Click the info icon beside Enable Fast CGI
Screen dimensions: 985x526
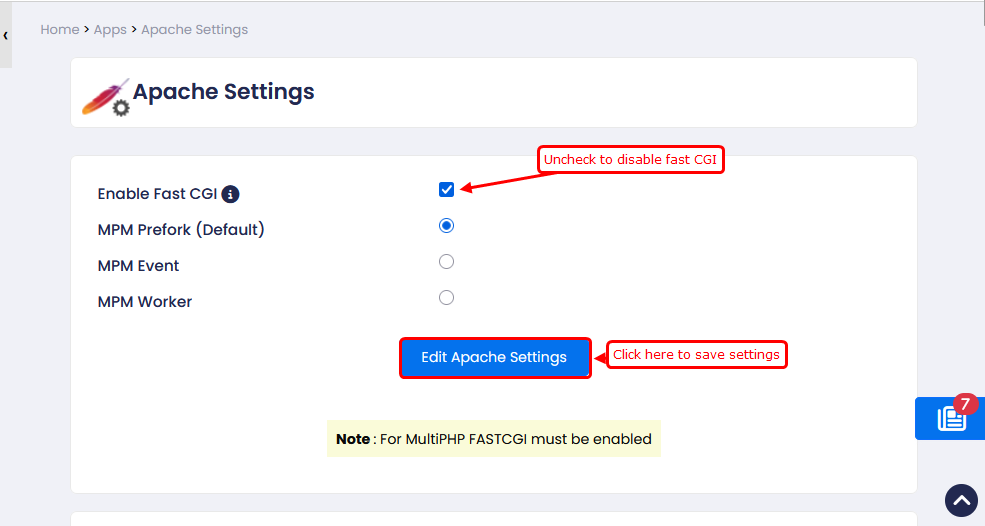(x=230, y=194)
